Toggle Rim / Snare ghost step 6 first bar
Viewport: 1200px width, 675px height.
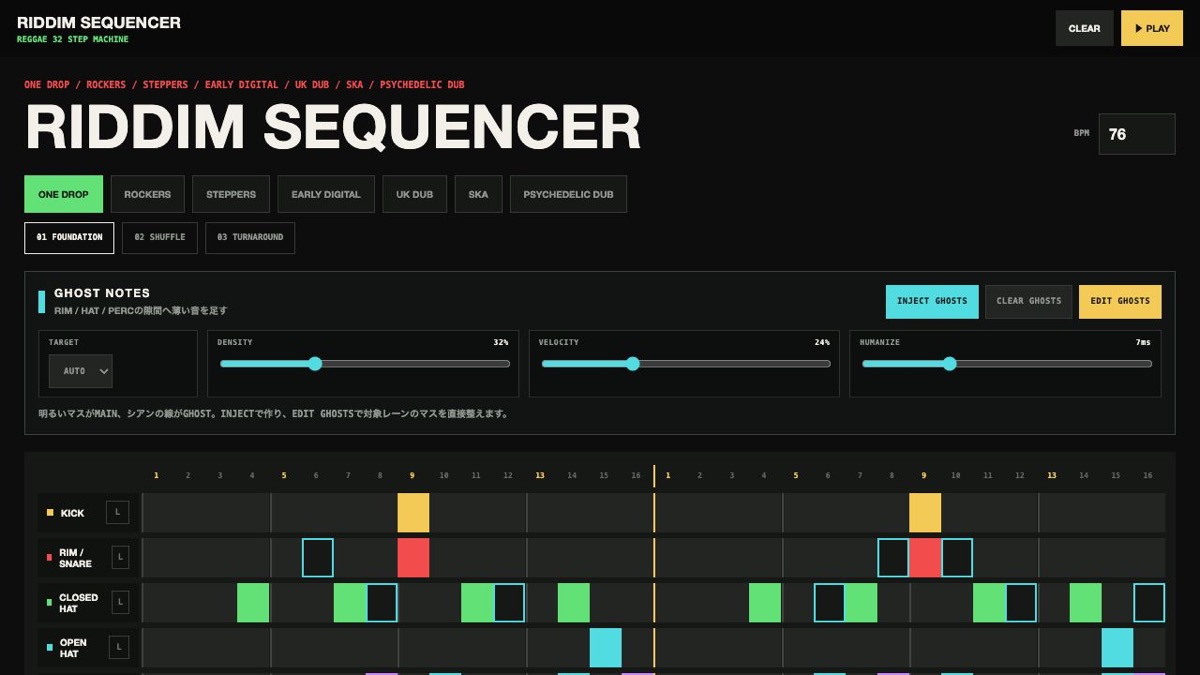click(318, 558)
